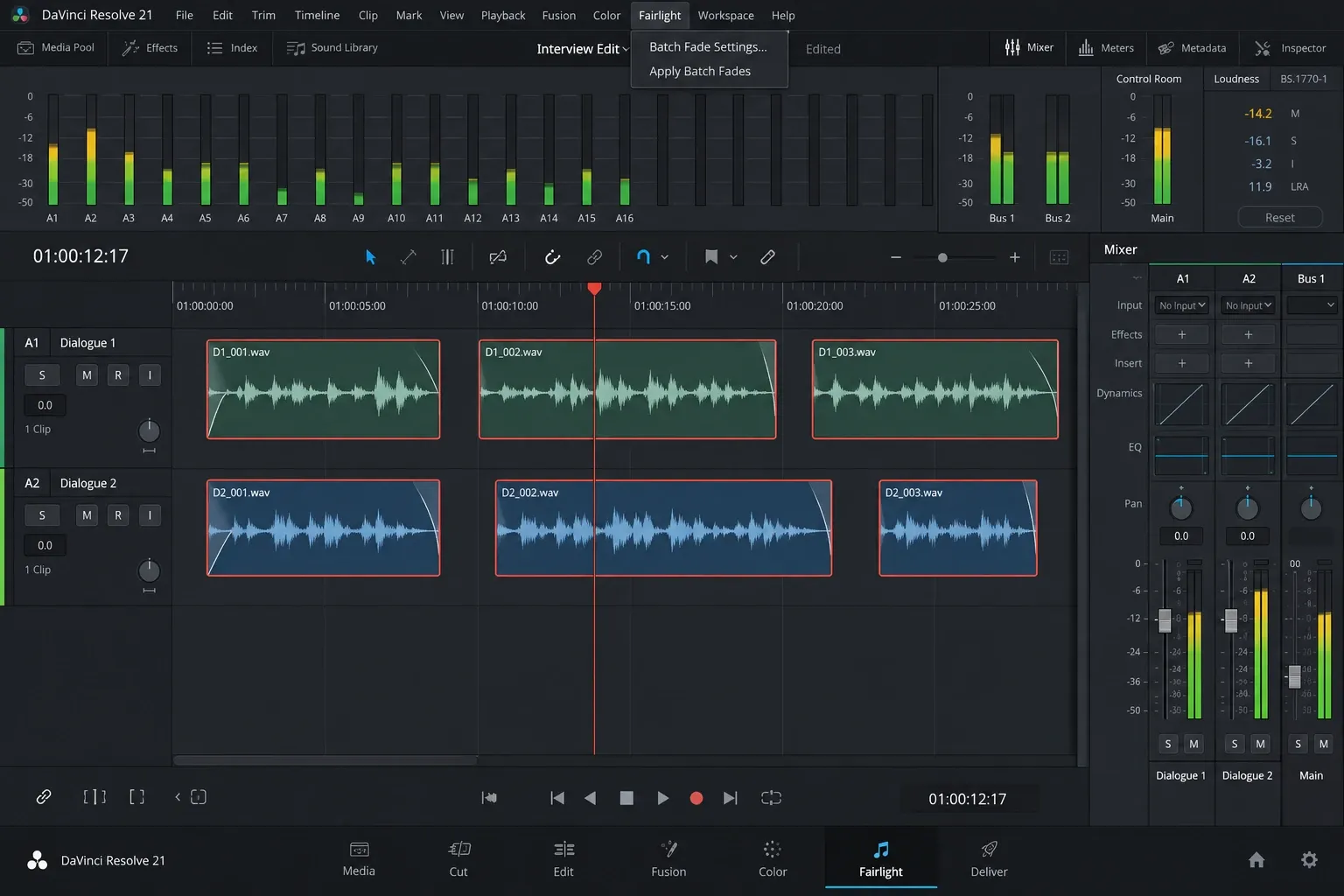Open the Timeline menu

317,15
